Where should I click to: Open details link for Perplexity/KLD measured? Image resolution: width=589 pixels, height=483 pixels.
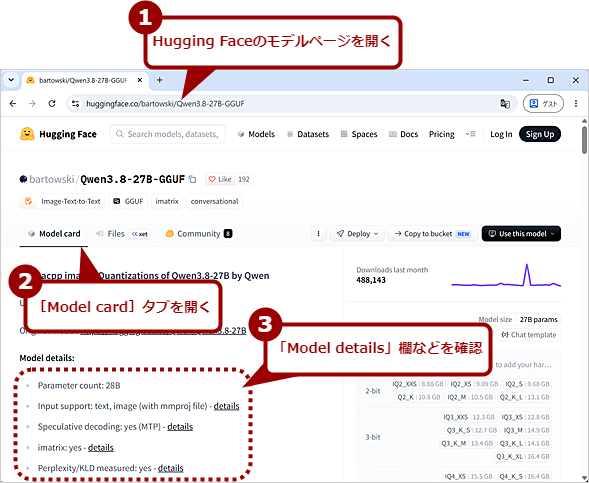[x=171, y=468]
